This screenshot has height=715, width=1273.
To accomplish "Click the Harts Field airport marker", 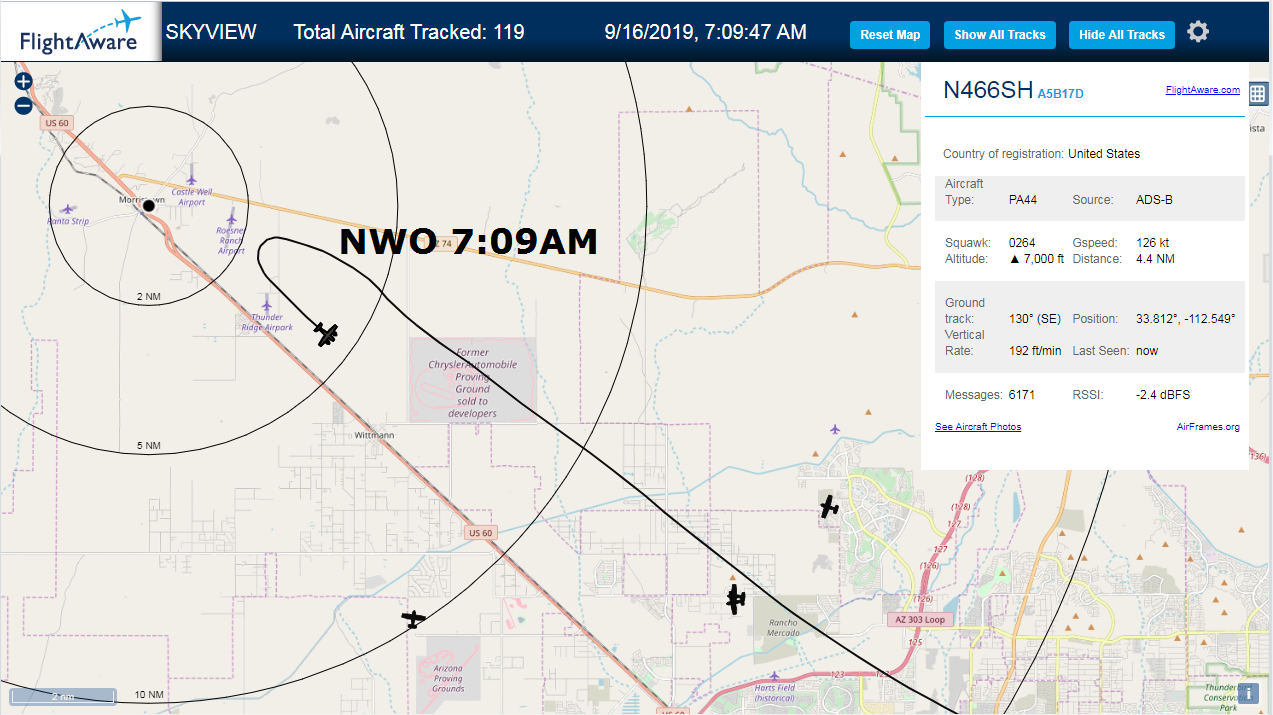I will tap(774, 677).
